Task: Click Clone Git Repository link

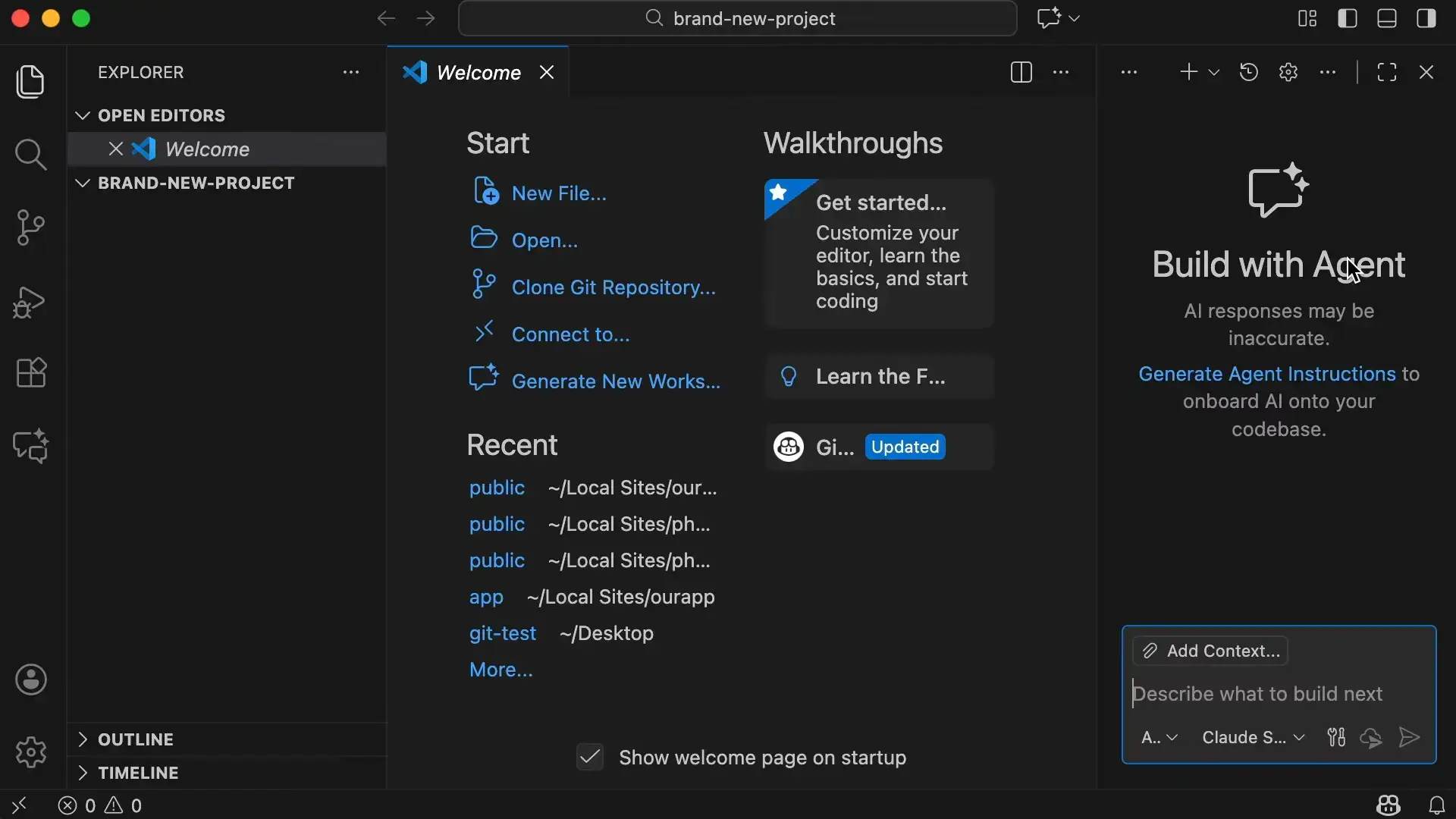Action: click(x=613, y=288)
